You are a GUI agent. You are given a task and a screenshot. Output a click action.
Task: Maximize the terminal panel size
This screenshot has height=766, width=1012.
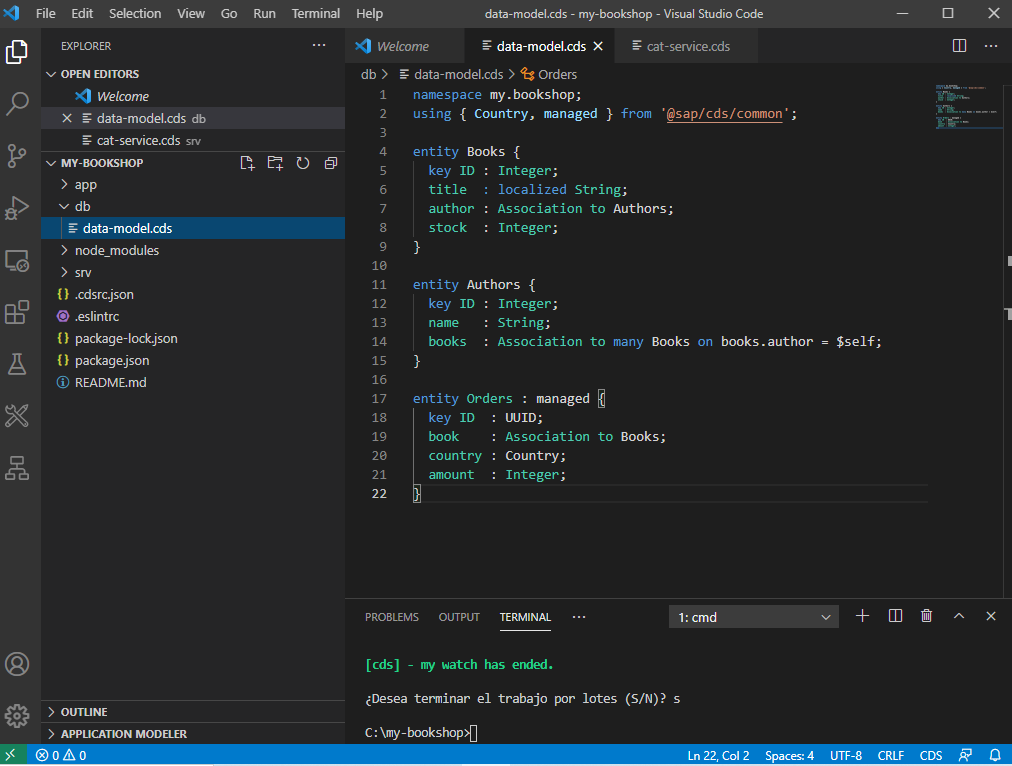pos(959,617)
